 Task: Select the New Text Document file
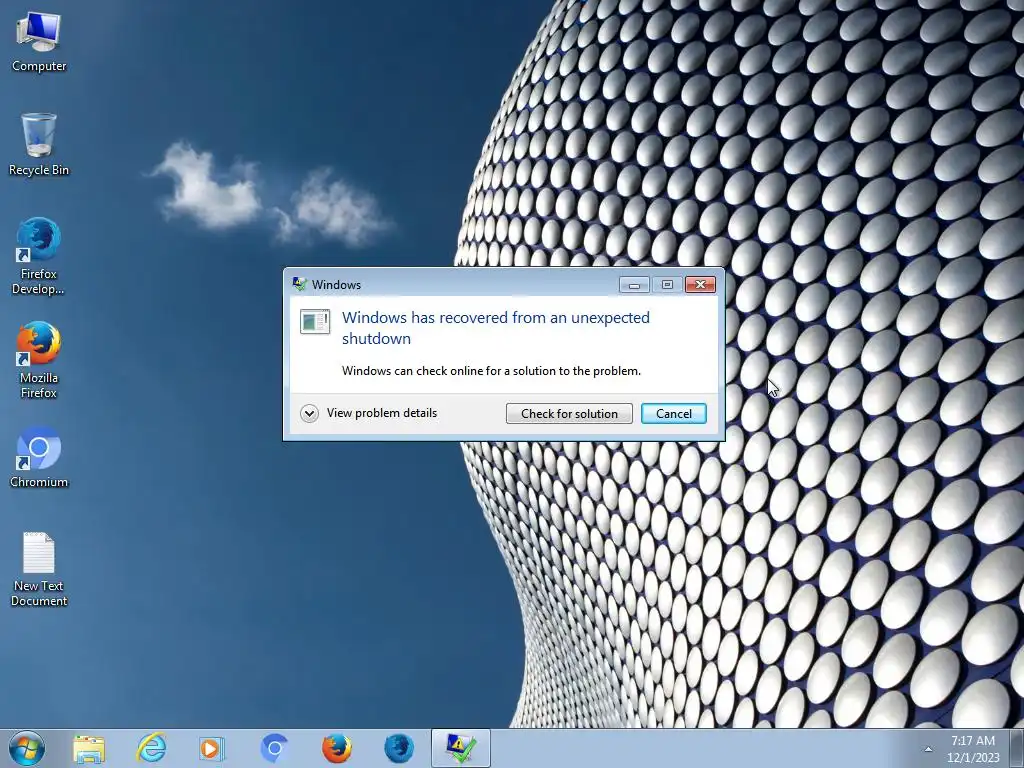coord(39,569)
